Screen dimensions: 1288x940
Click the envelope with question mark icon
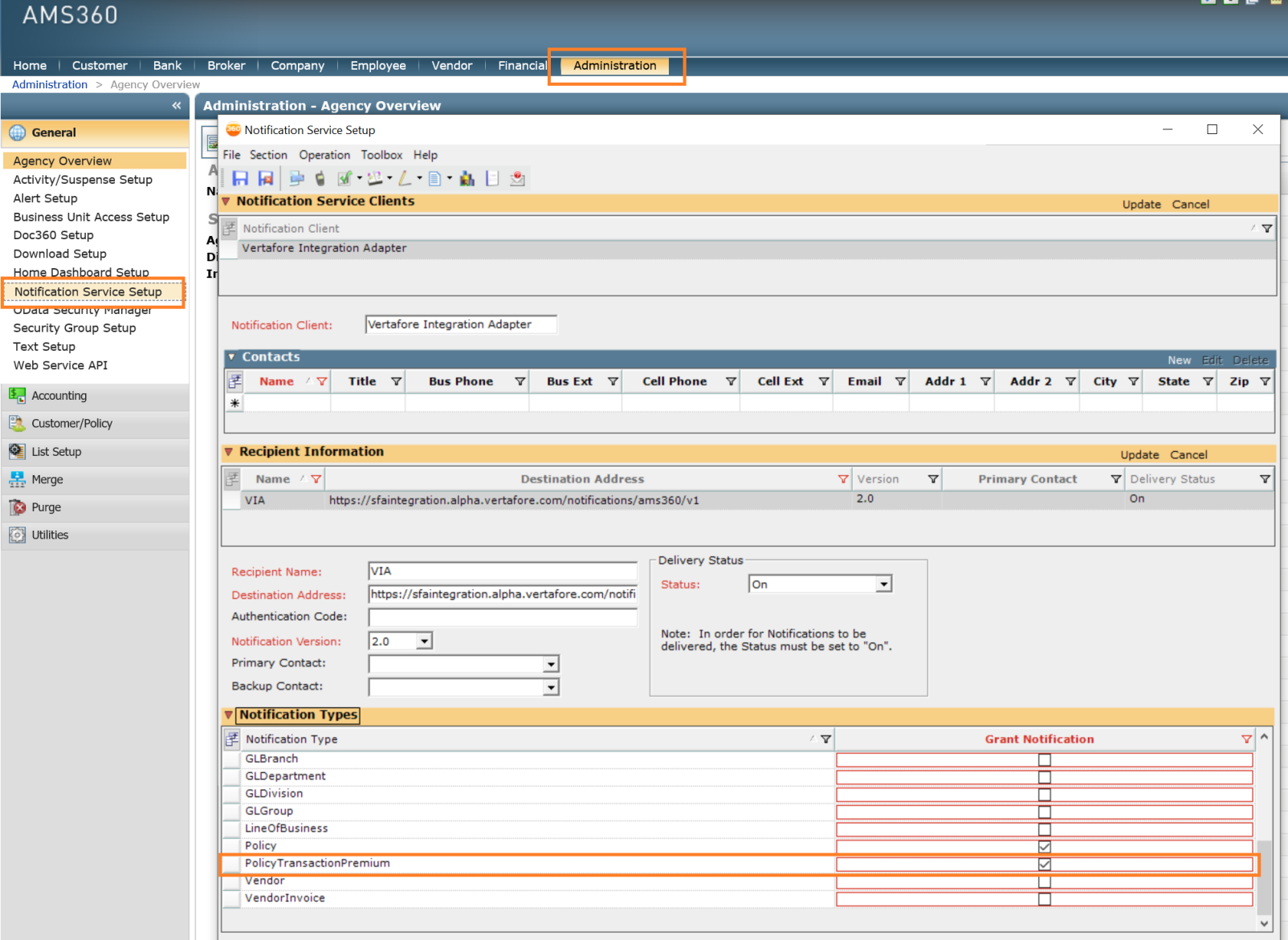point(517,178)
